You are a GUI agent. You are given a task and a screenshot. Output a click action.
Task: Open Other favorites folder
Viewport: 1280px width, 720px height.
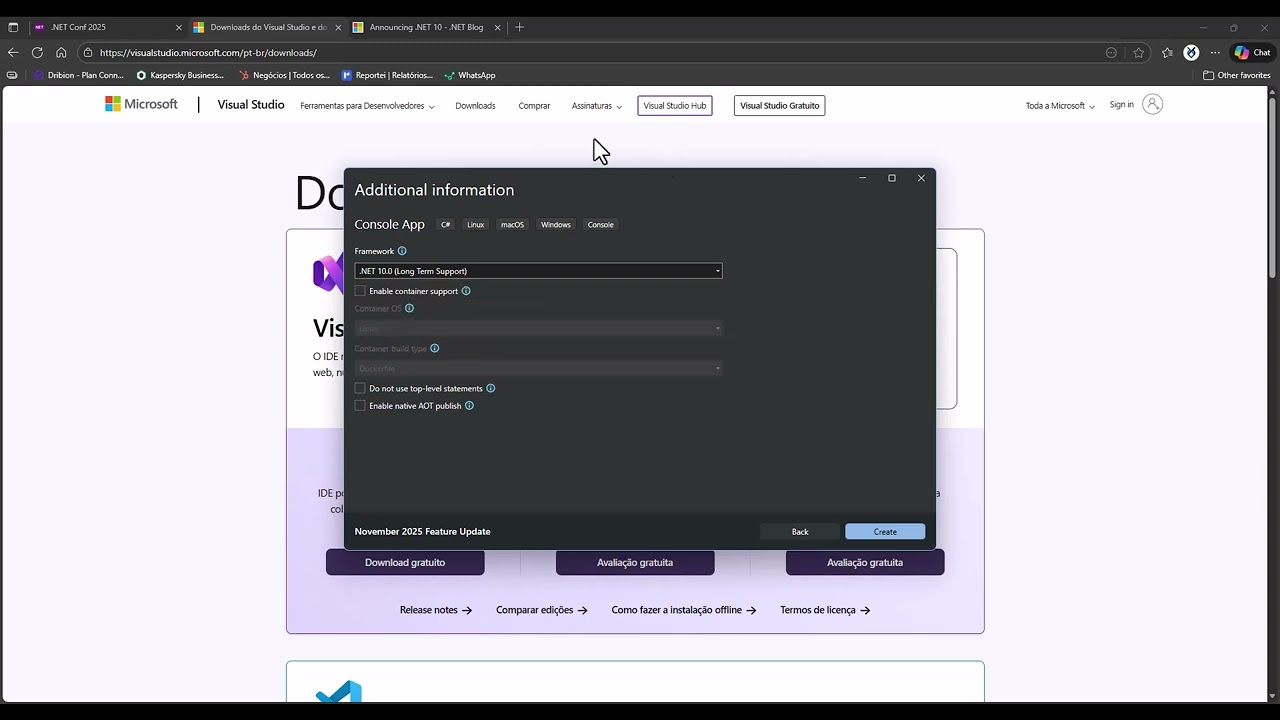[x=1237, y=75]
